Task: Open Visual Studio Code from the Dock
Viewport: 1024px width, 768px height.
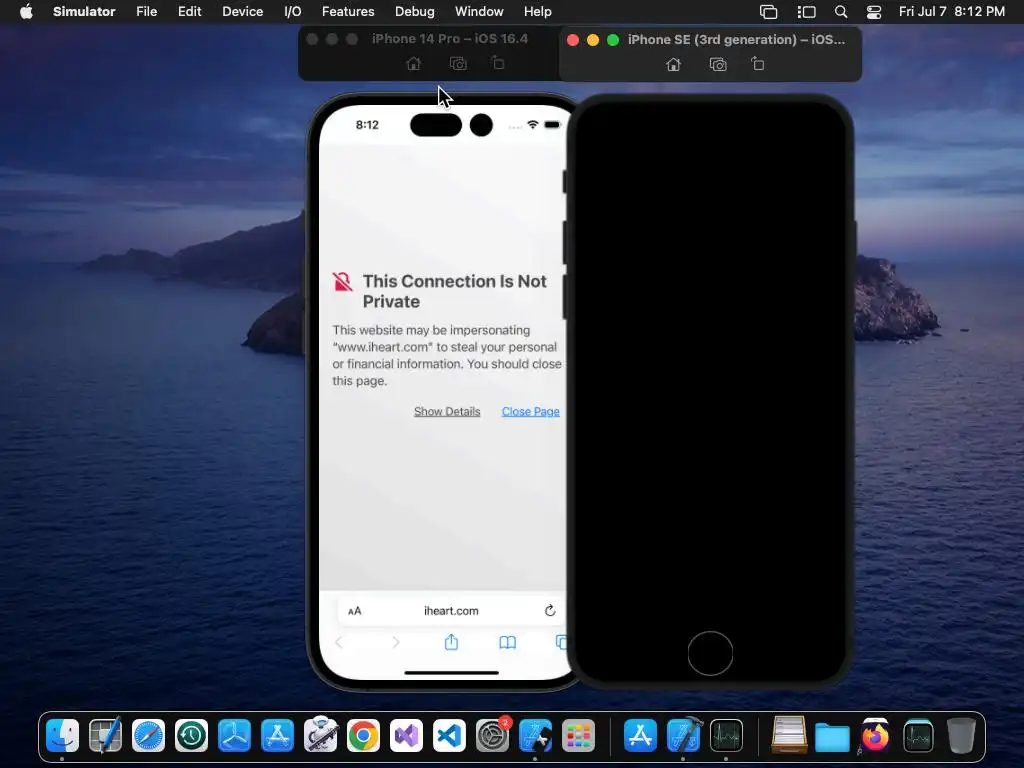Action: click(449, 736)
